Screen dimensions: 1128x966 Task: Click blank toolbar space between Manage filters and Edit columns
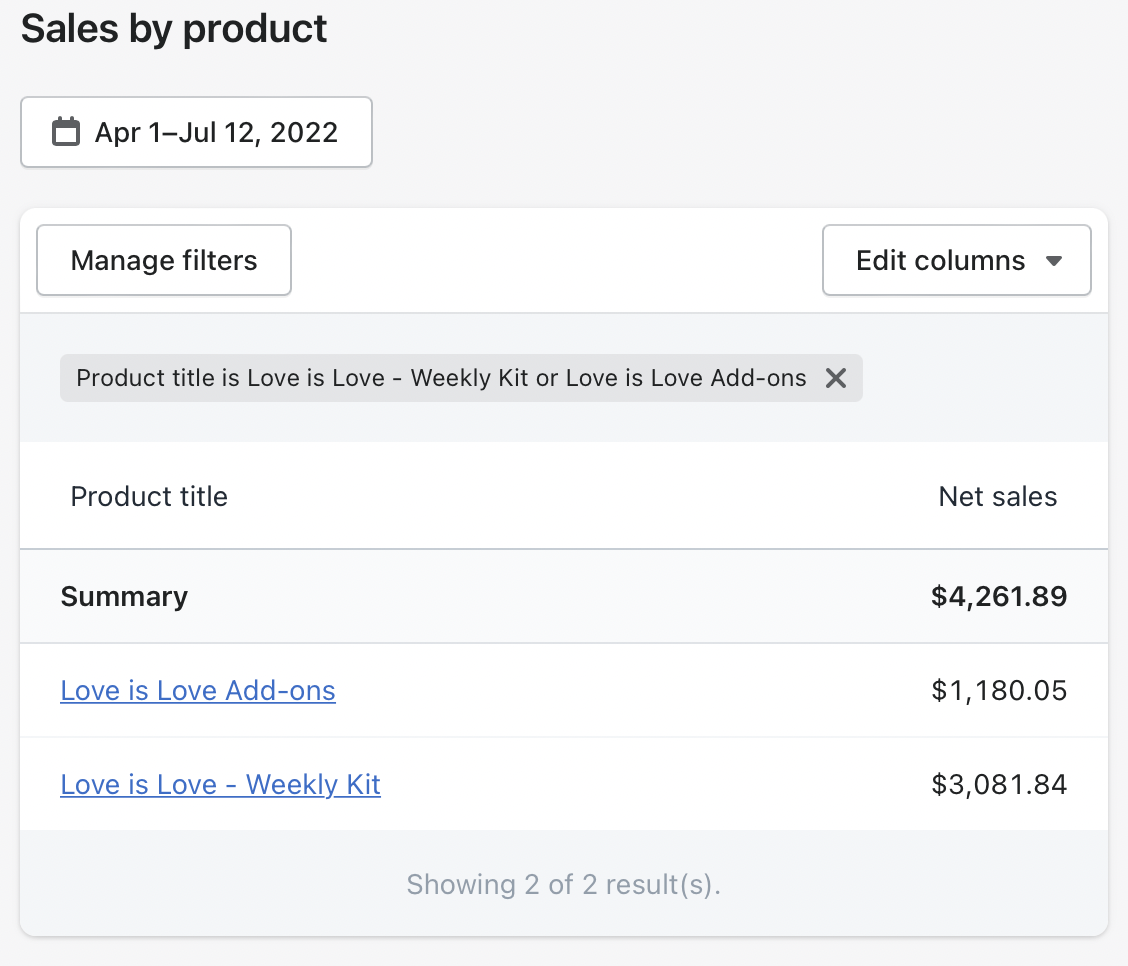pyautogui.click(x=556, y=261)
